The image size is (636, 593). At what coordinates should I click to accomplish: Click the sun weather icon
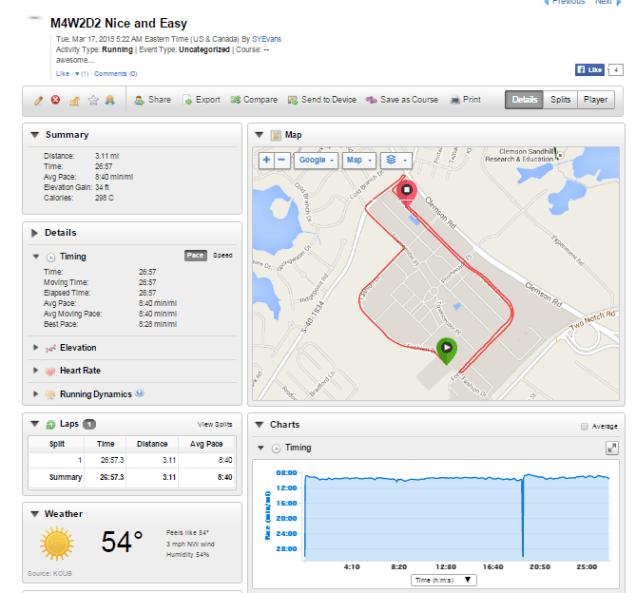coord(57,544)
